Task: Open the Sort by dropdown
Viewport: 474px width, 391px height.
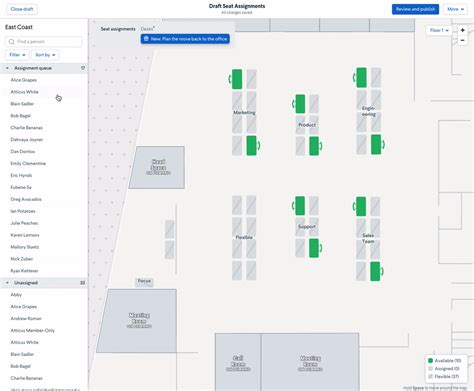Action: tap(45, 55)
